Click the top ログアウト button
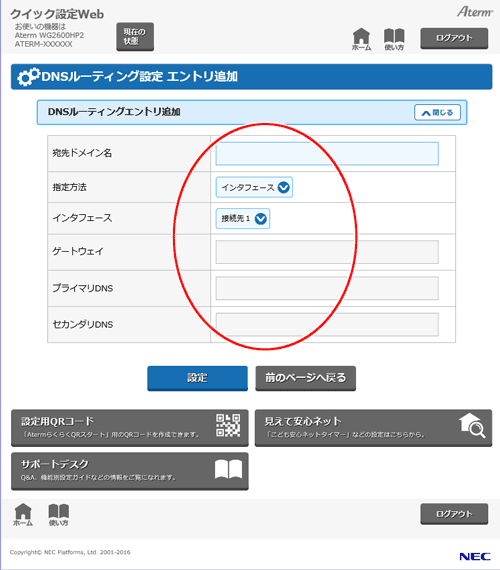The image size is (500, 570). click(454, 38)
